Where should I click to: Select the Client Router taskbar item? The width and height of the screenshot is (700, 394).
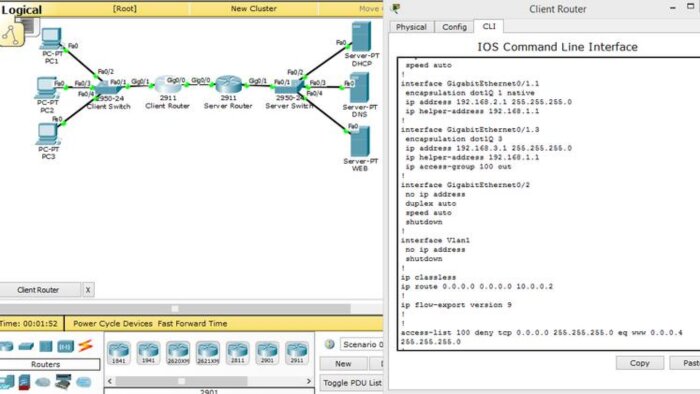click(x=38, y=290)
